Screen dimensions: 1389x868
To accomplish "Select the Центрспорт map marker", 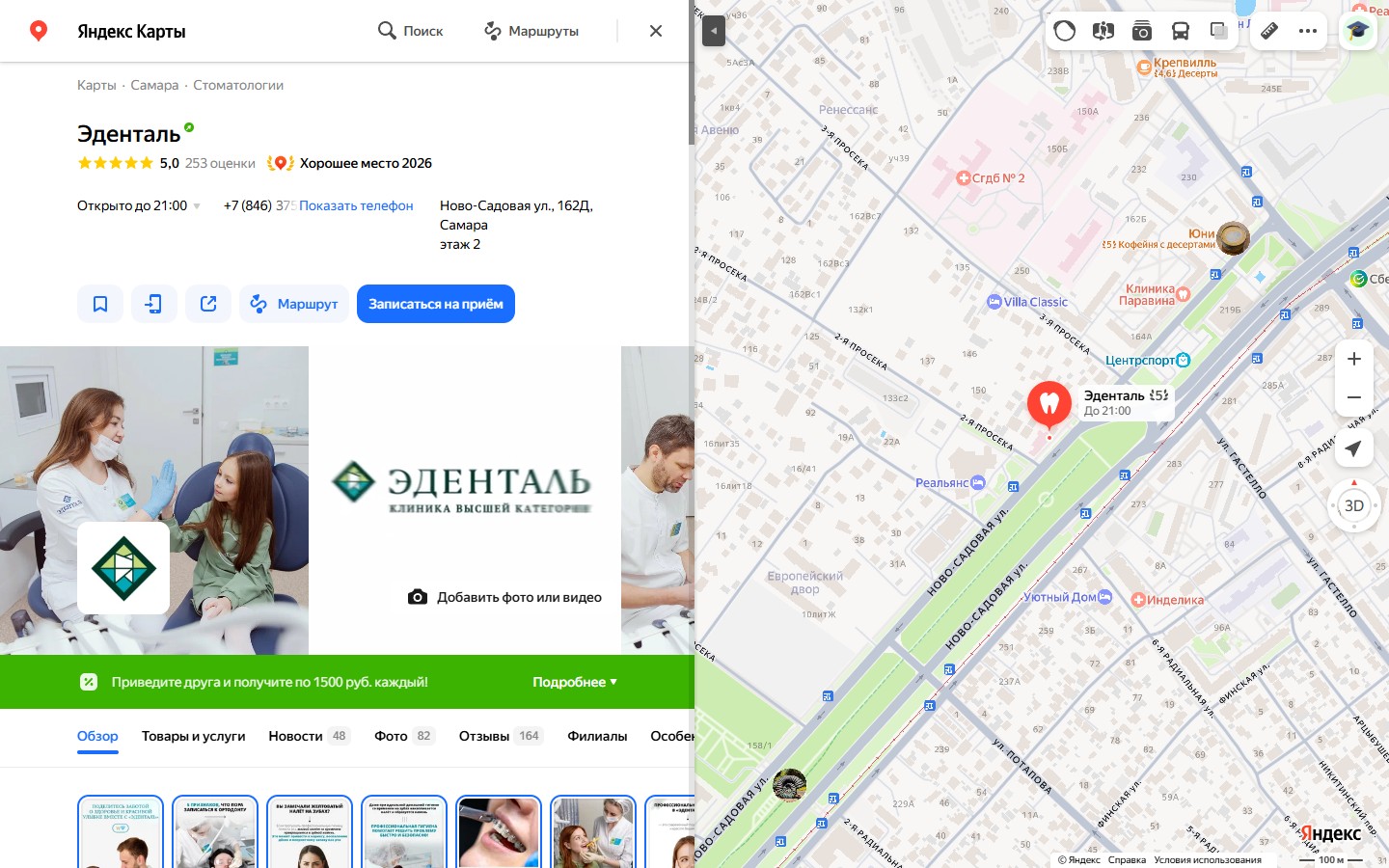I will click(1148, 360).
